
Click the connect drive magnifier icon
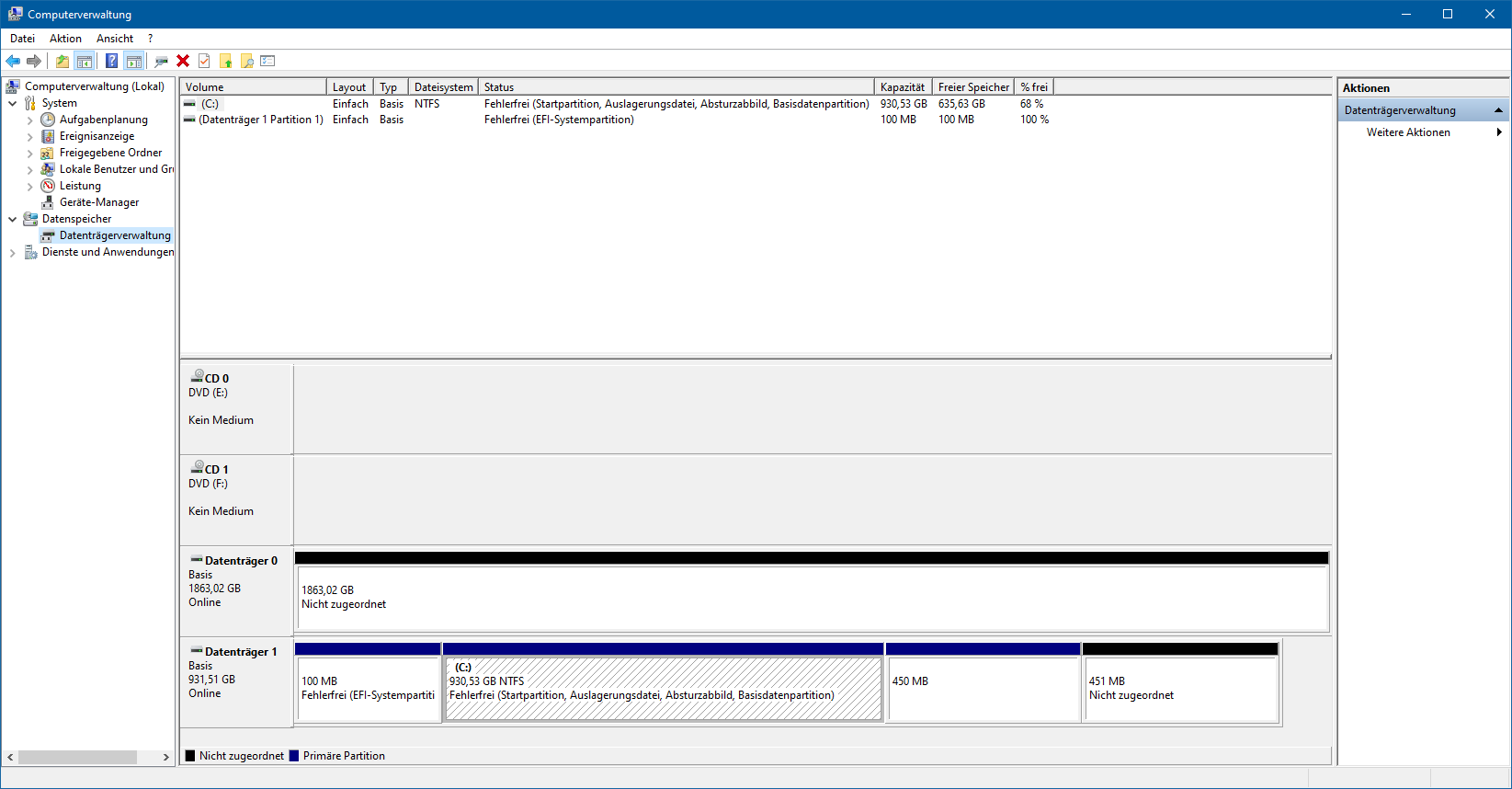click(161, 61)
